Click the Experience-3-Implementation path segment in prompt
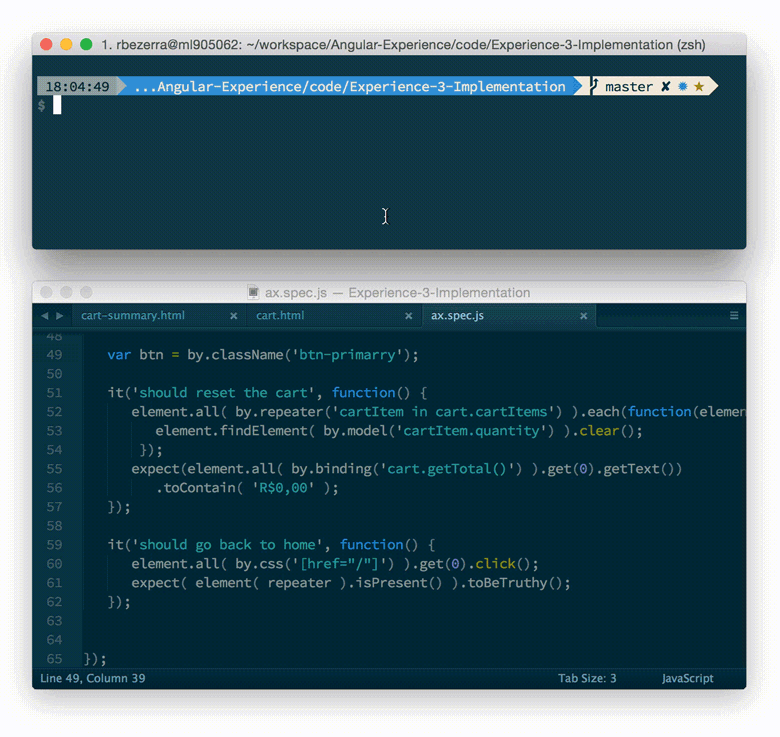Image resolution: width=780 pixels, height=737 pixels. pyautogui.click(x=458, y=87)
